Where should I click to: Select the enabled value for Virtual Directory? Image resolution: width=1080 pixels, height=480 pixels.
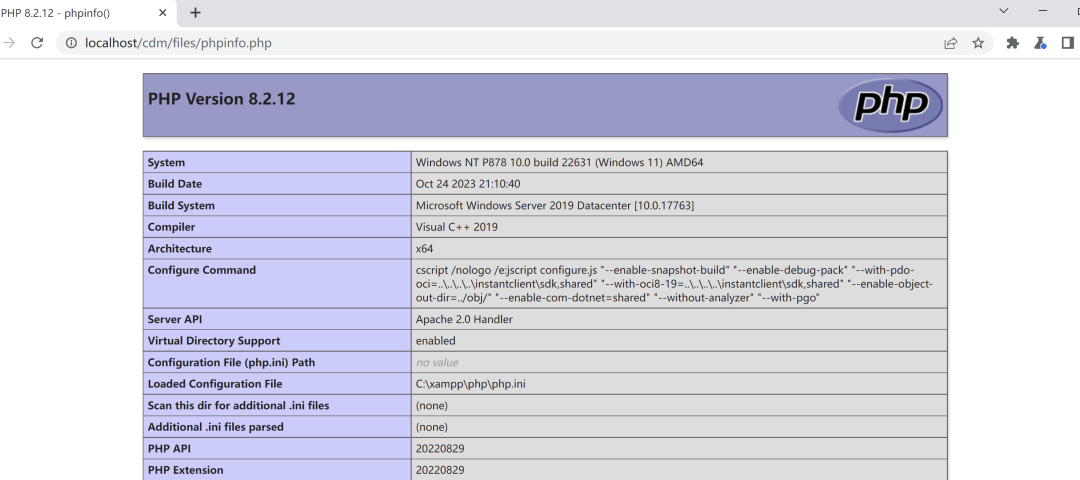[436, 341]
